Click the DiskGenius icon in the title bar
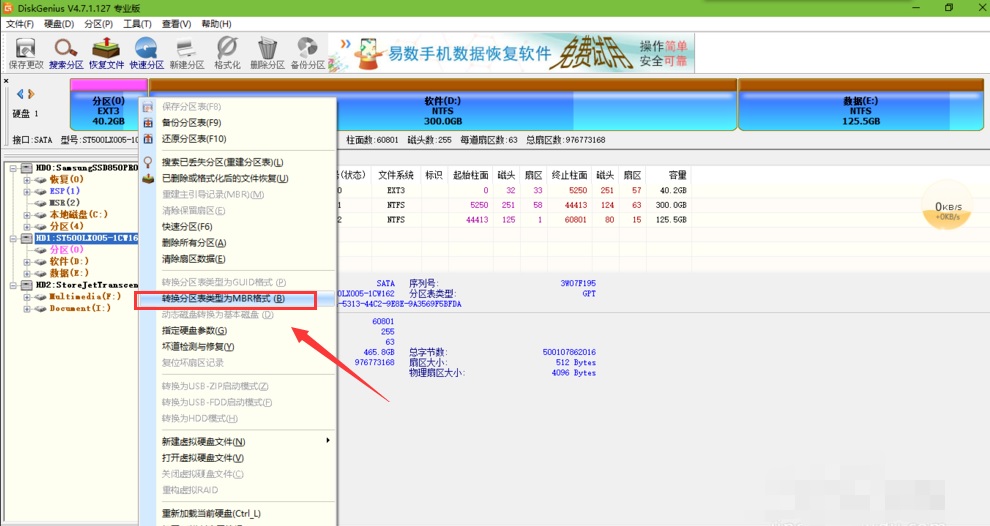This screenshot has width=990, height=526. point(8,8)
